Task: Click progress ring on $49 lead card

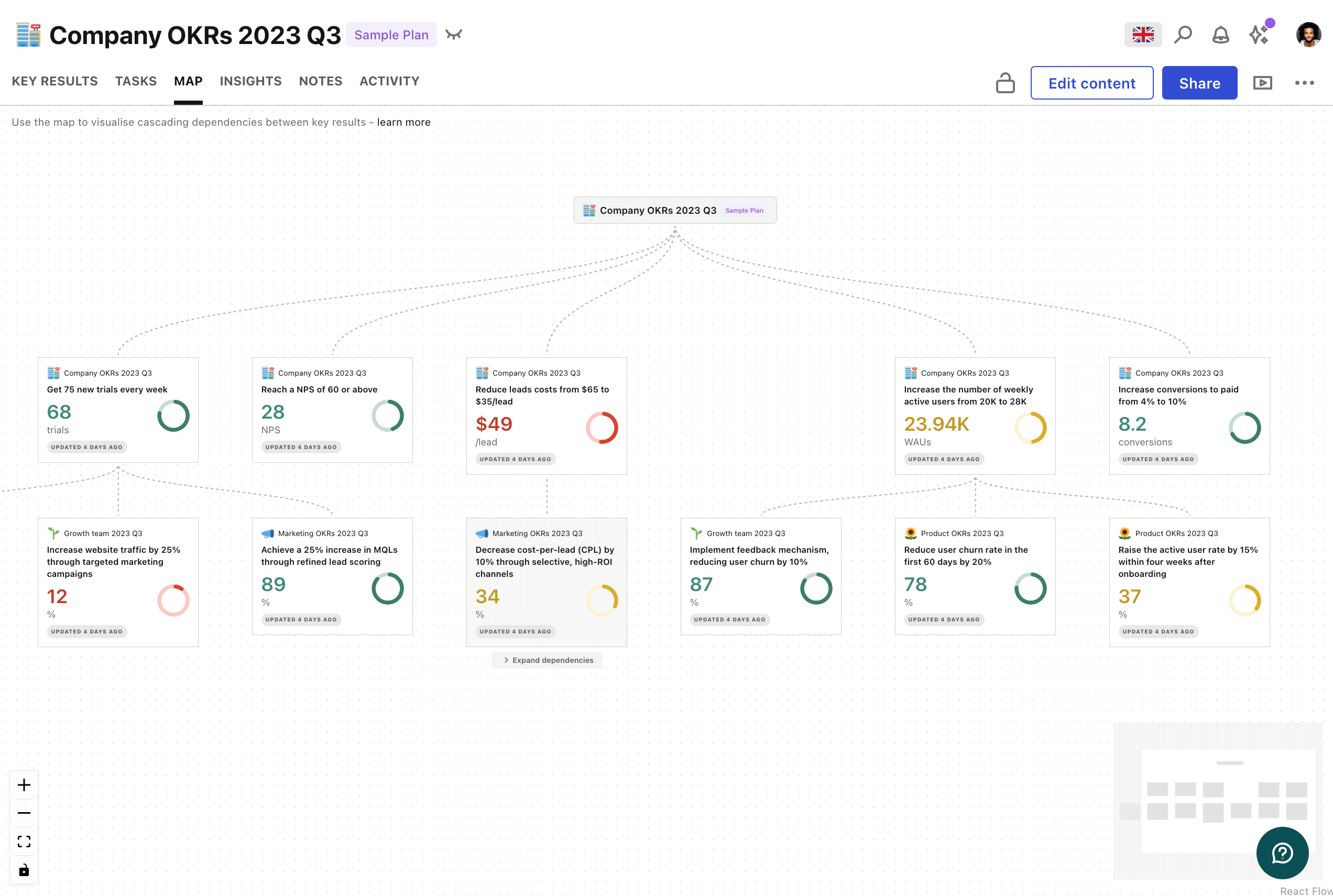Action: (602, 428)
